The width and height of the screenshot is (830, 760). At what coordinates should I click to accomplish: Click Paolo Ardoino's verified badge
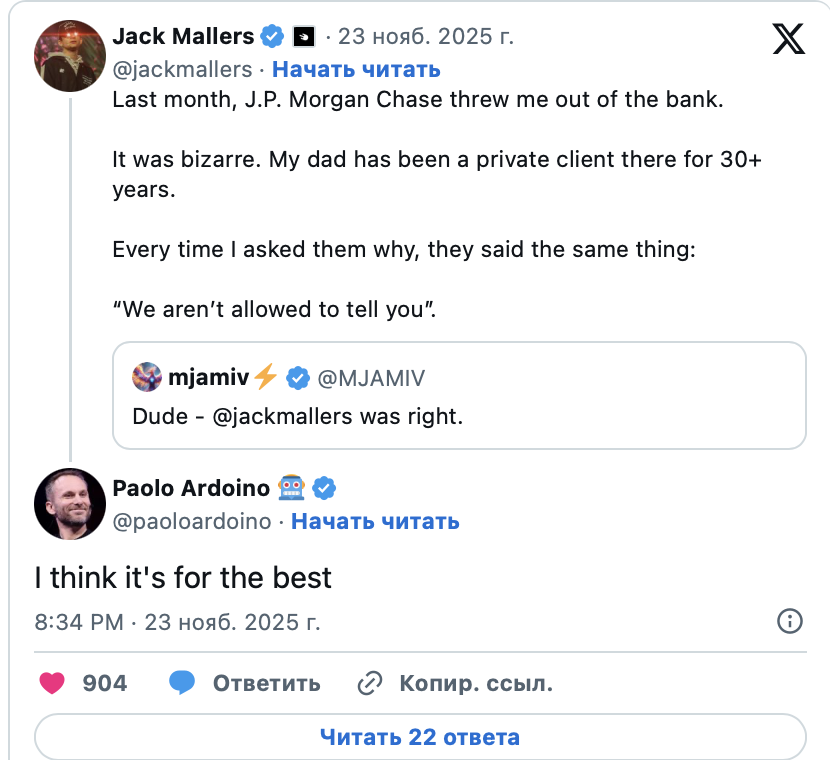point(324,488)
